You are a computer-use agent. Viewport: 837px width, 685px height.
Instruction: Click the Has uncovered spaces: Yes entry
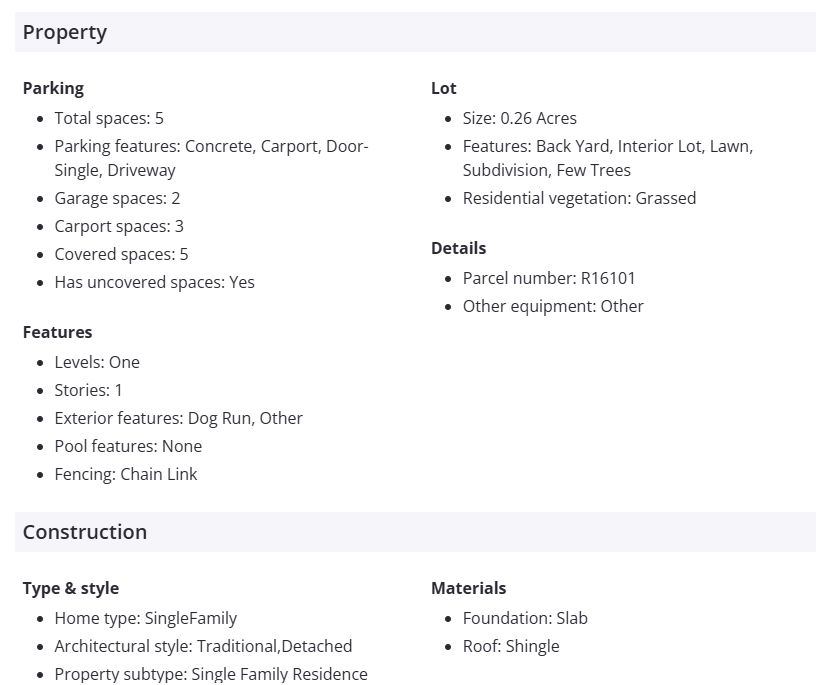click(154, 282)
